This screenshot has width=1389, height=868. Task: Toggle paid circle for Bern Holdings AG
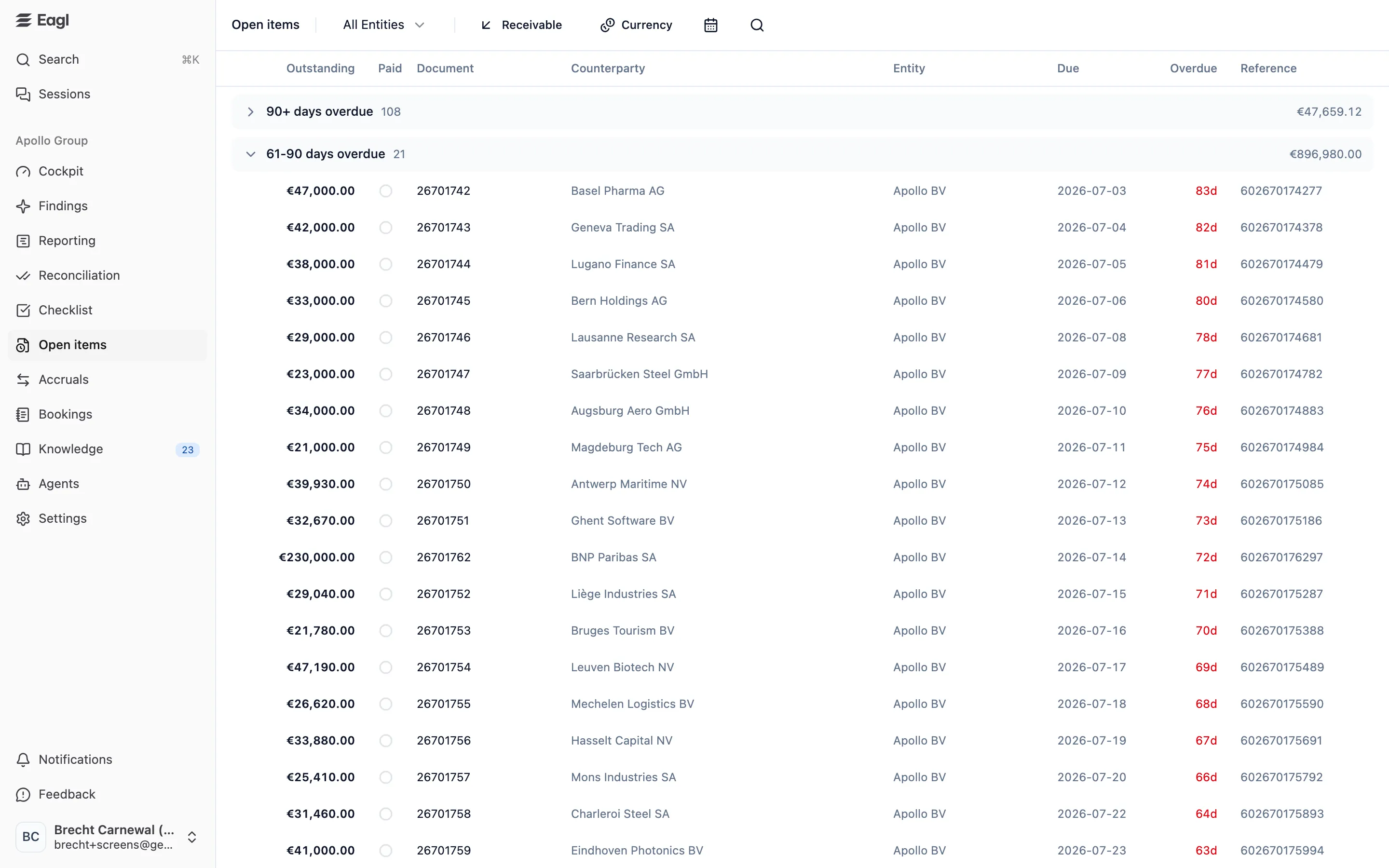(386, 301)
